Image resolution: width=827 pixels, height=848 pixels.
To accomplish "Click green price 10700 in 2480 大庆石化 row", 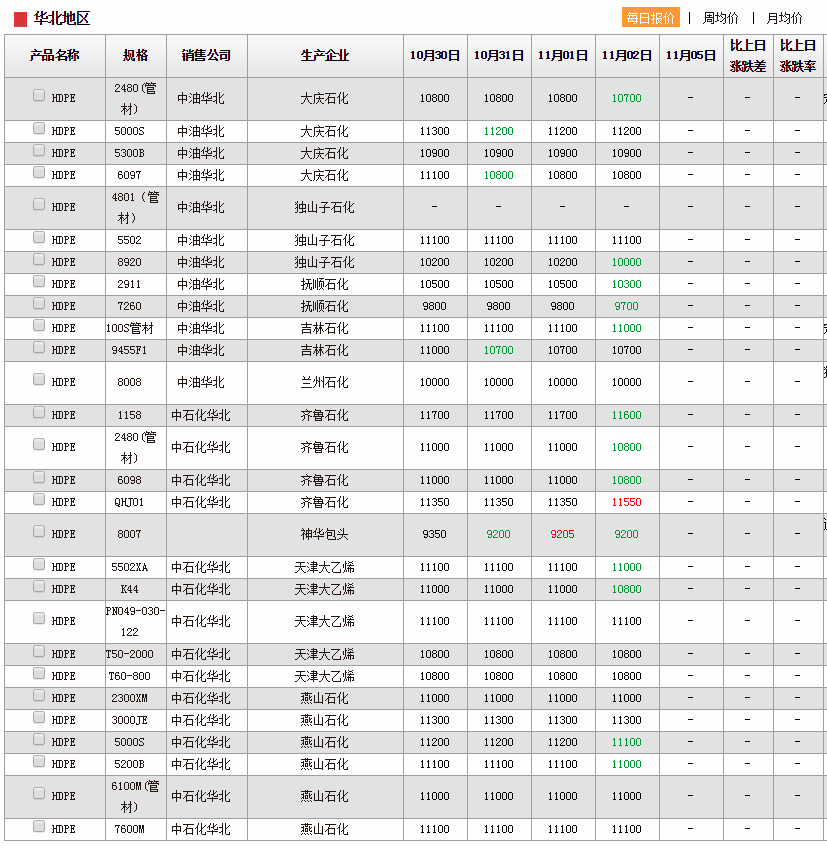I will point(626,98).
